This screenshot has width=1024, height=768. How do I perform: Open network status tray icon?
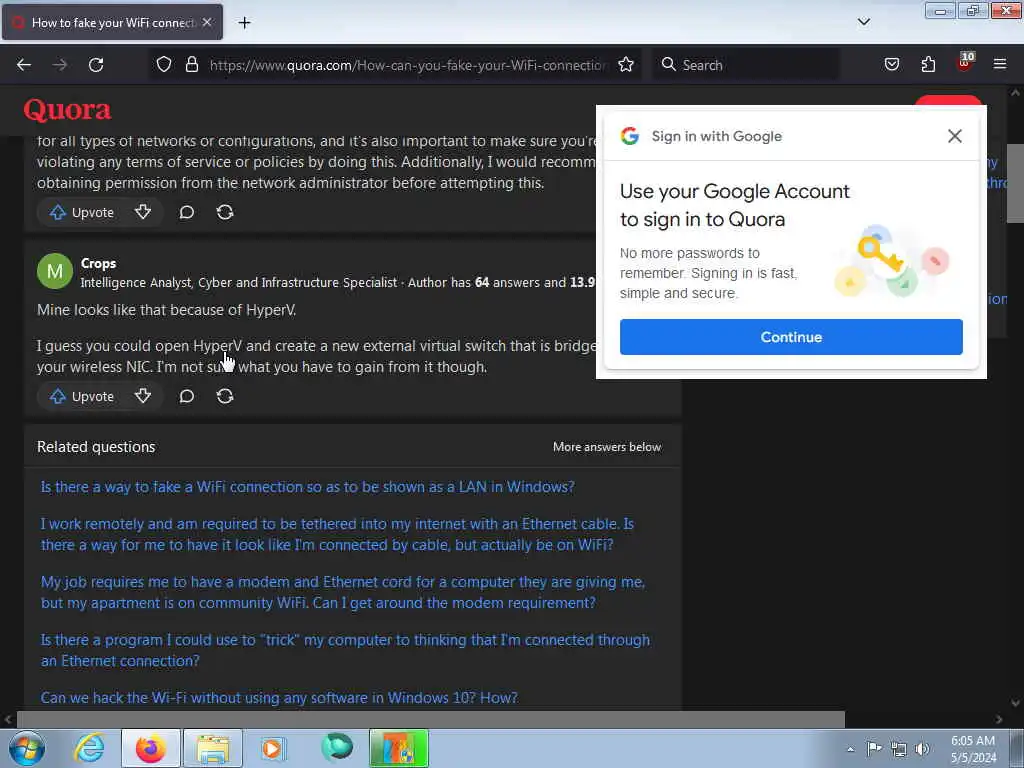click(899, 749)
